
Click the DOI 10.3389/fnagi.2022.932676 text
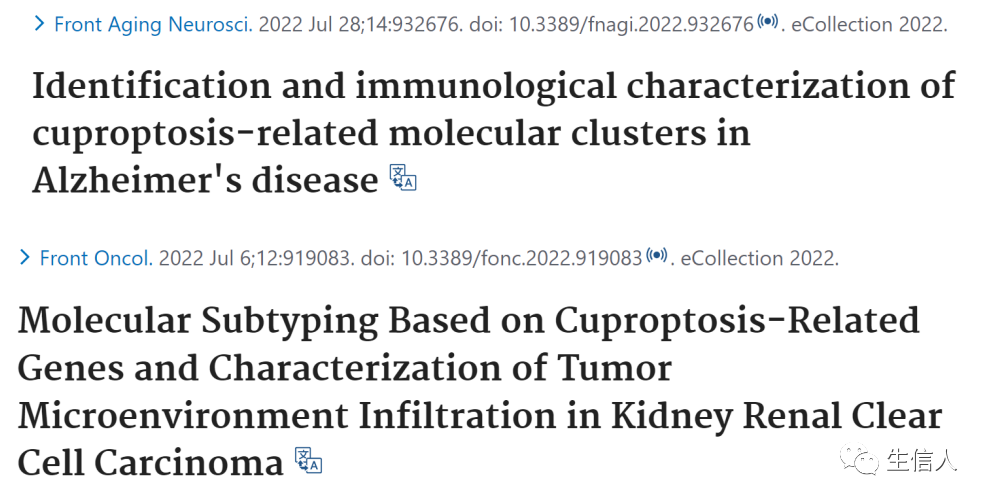point(631,25)
